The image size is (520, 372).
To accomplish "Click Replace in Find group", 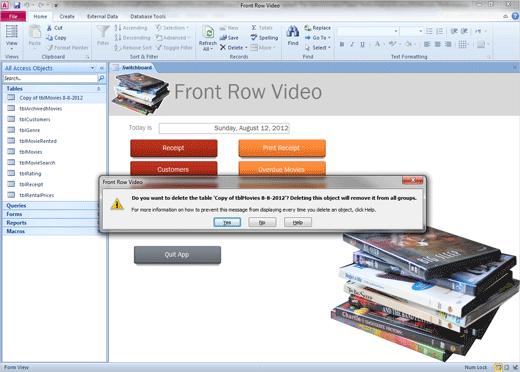I will coord(318,28).
